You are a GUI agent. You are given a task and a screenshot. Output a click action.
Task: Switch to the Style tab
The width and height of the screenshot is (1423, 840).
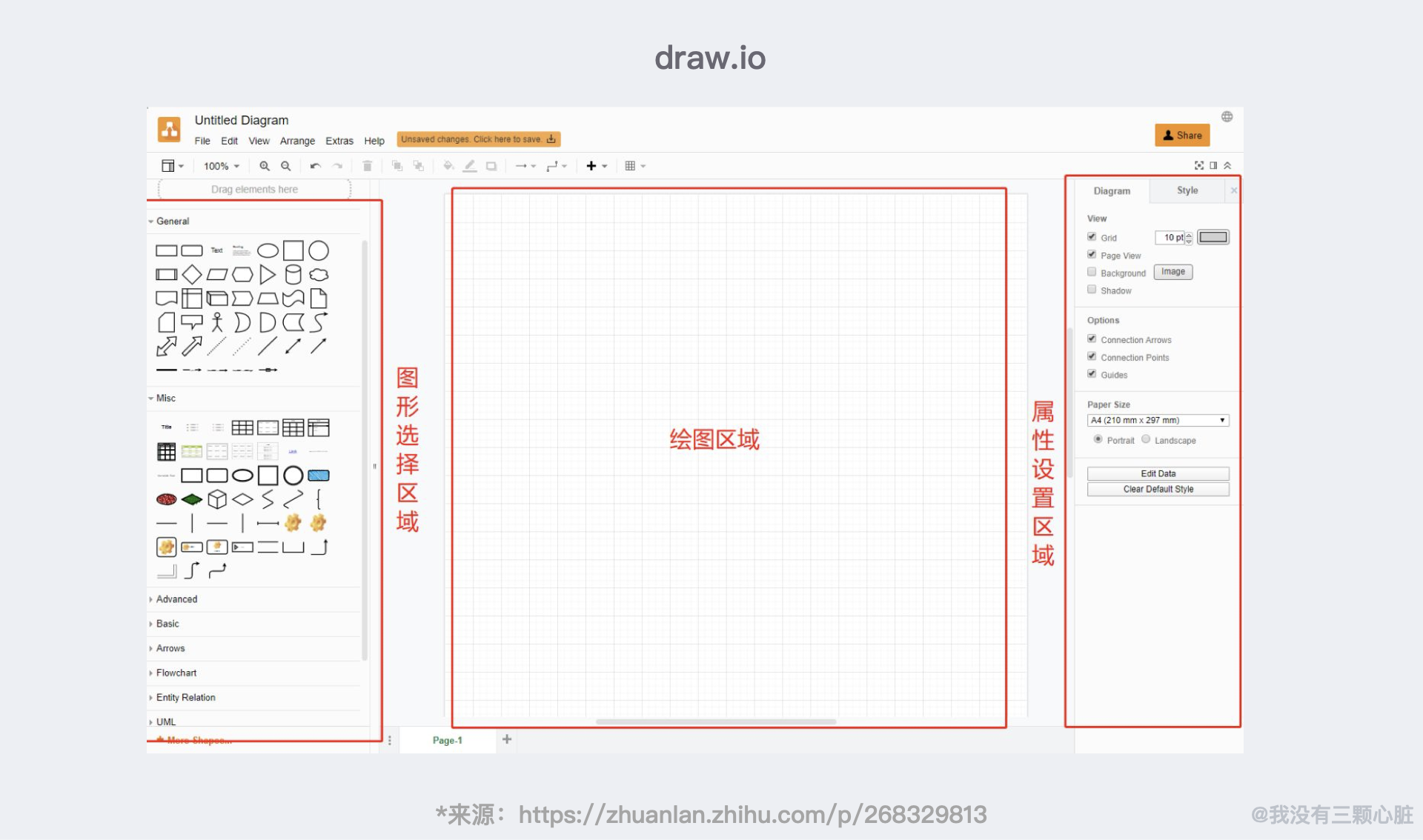click(x=1187, y=190)
